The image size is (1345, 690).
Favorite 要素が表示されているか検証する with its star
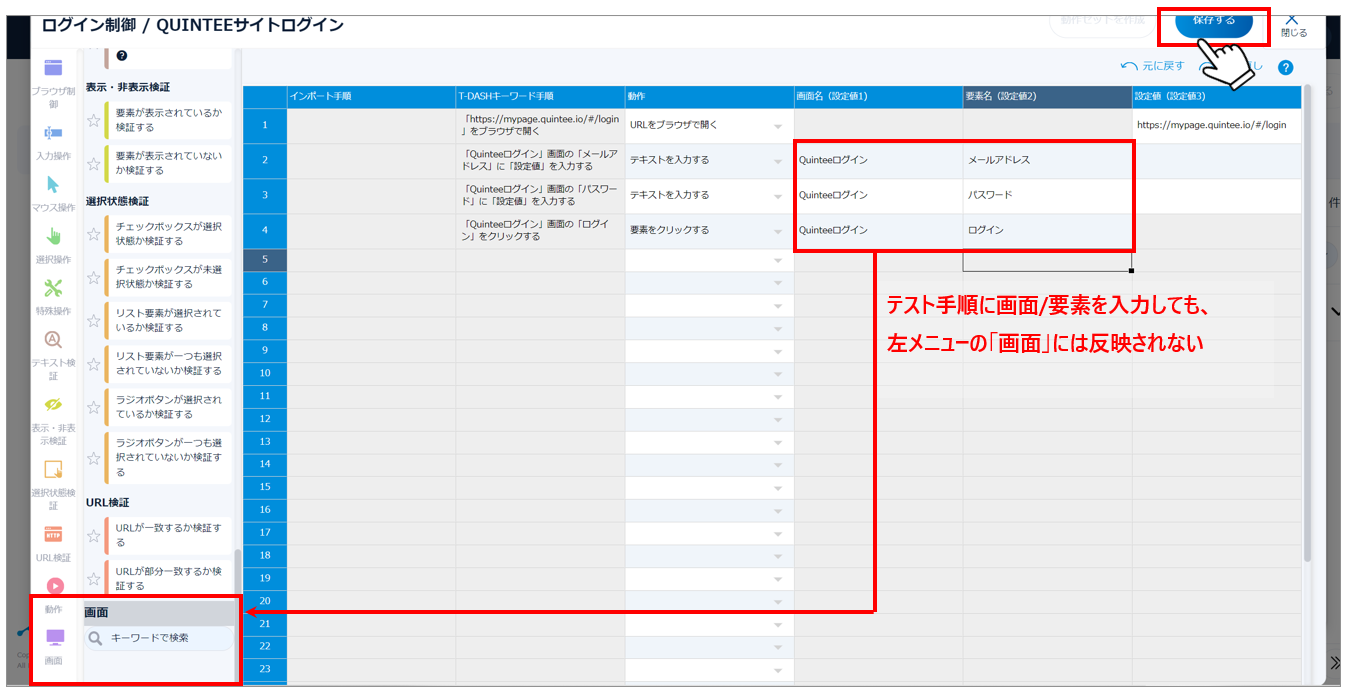(94, 120)
